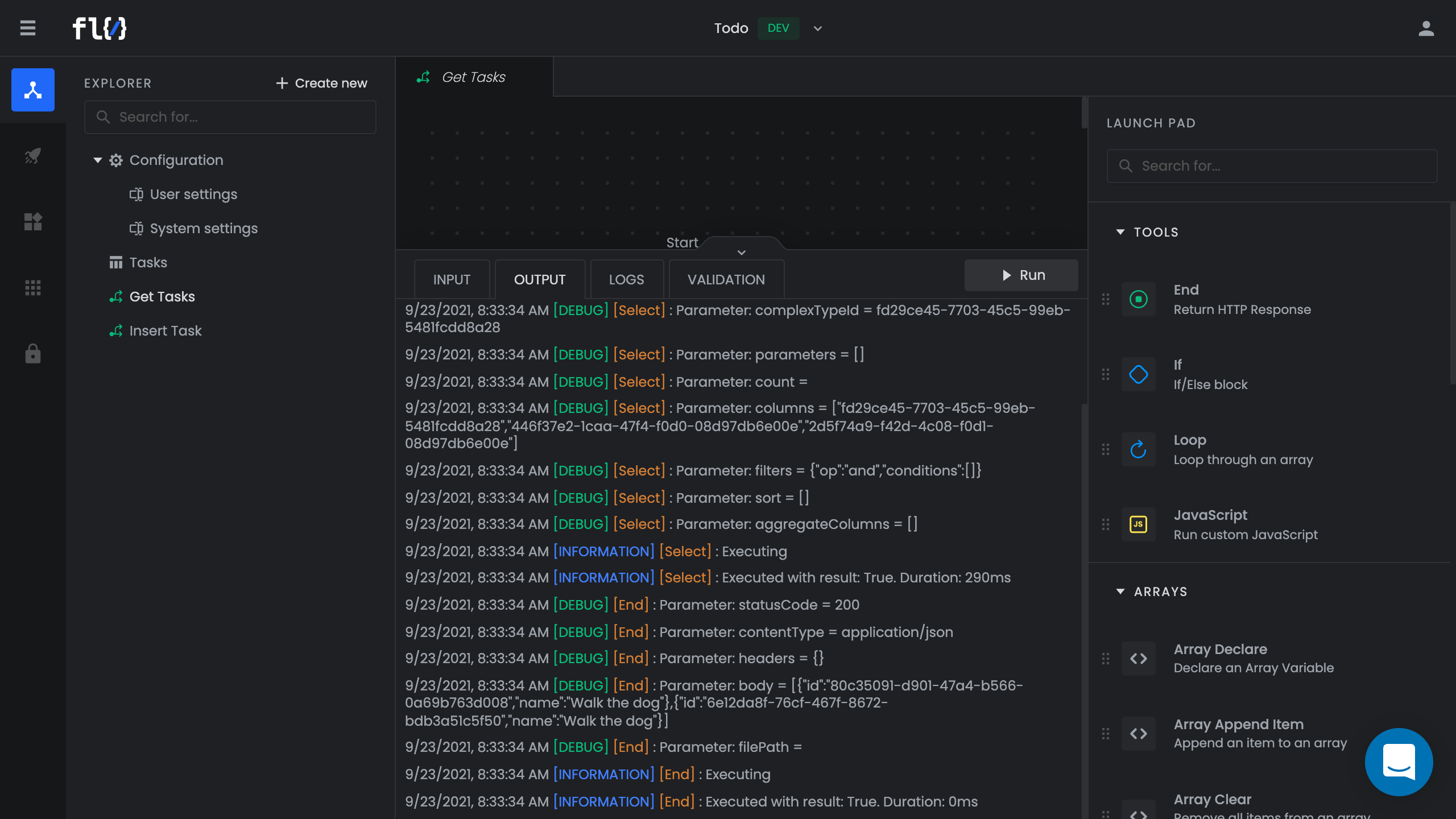The image size is (1456, 819).
Task: Collapse the Configuration tree node
Action: (98, 160)
